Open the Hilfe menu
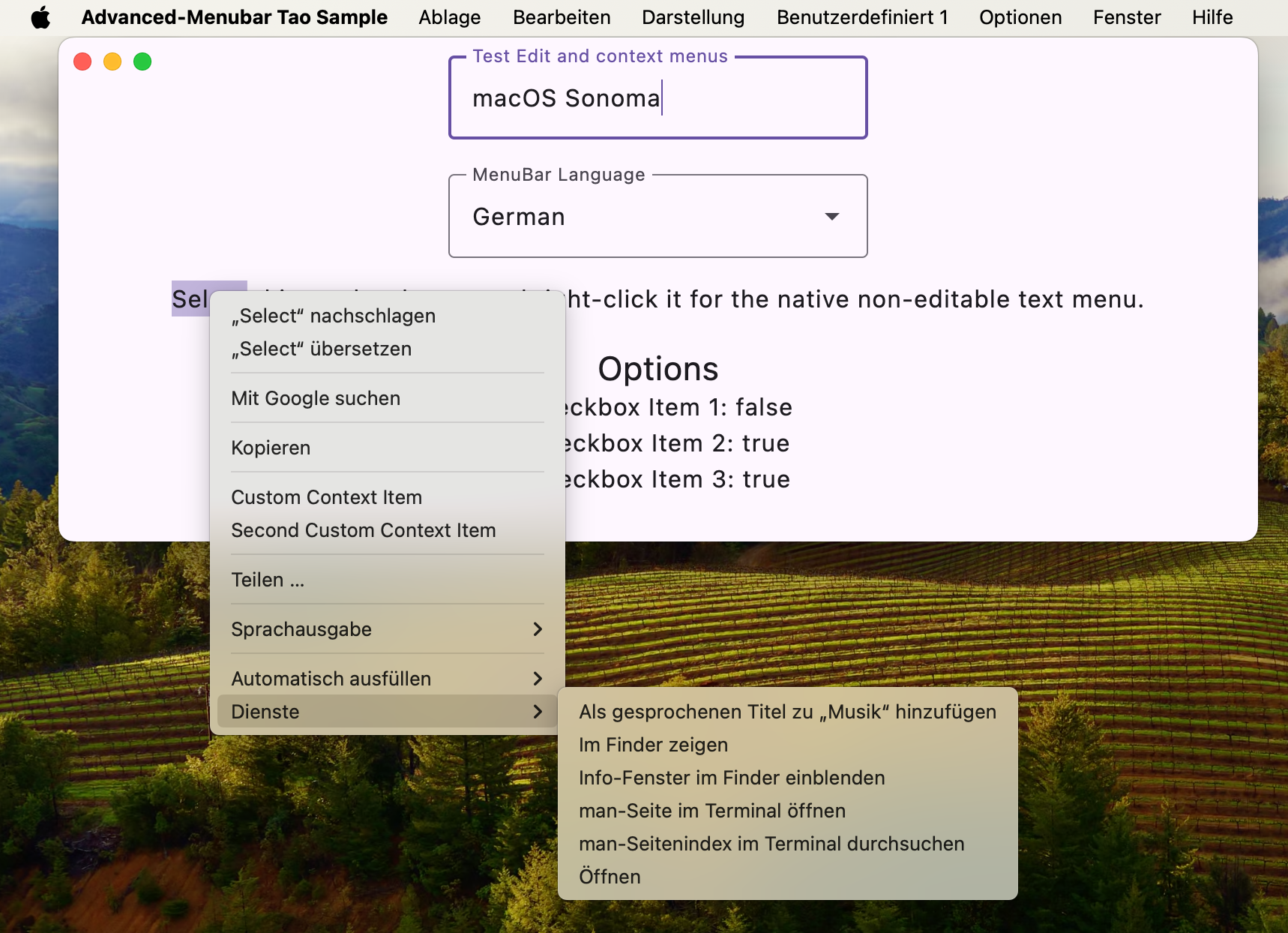 (x=1212, y=17)
